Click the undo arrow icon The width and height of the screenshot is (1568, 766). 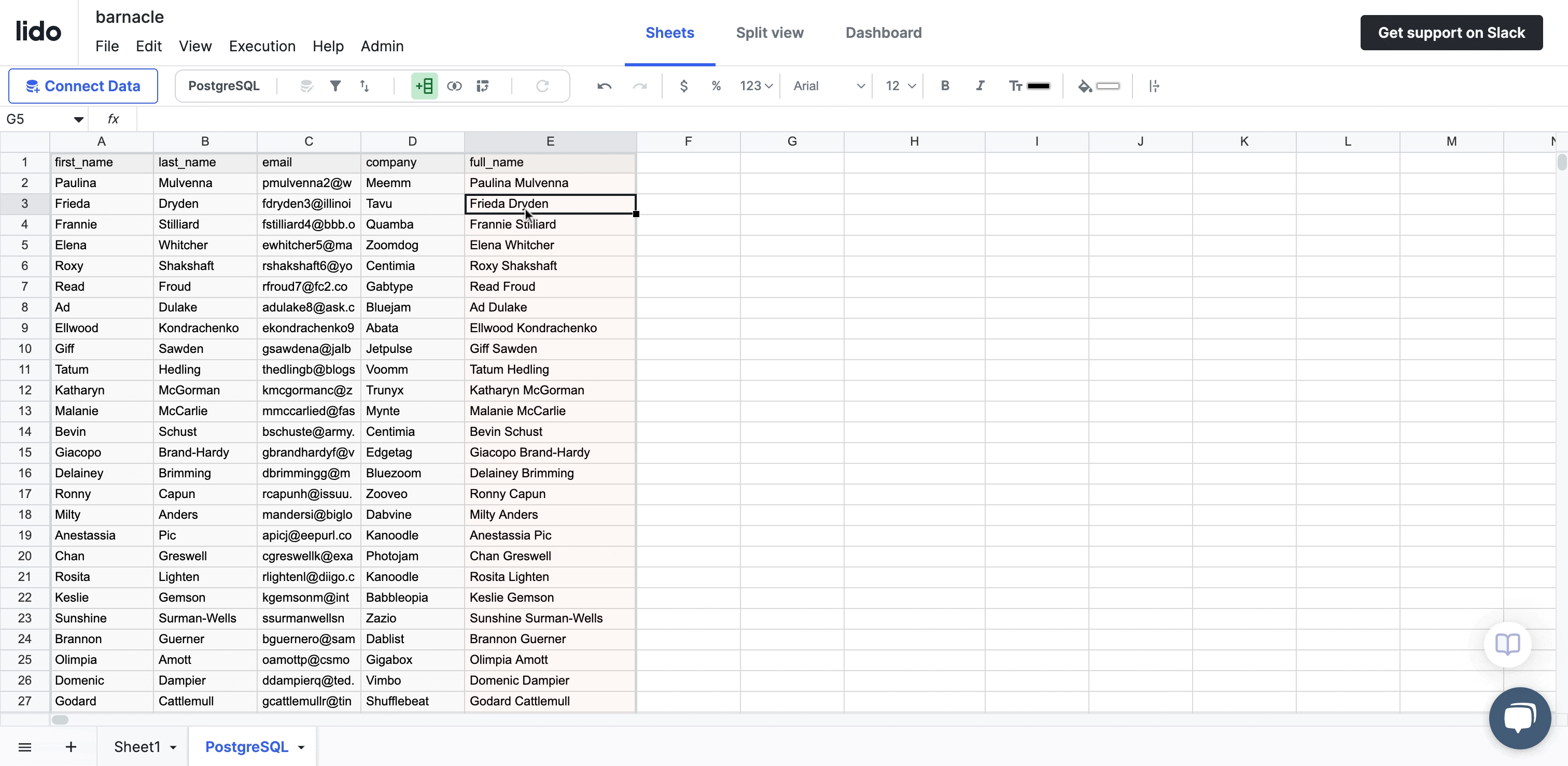pos(604,86)
